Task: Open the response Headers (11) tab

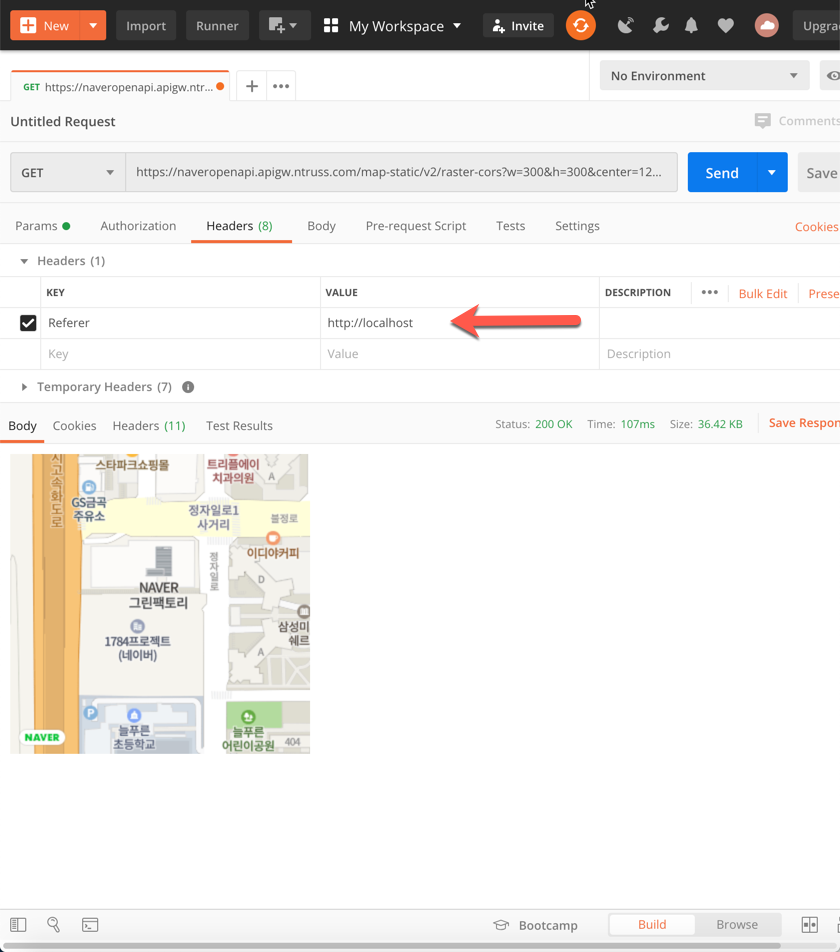Action: (x=149, y=426)
